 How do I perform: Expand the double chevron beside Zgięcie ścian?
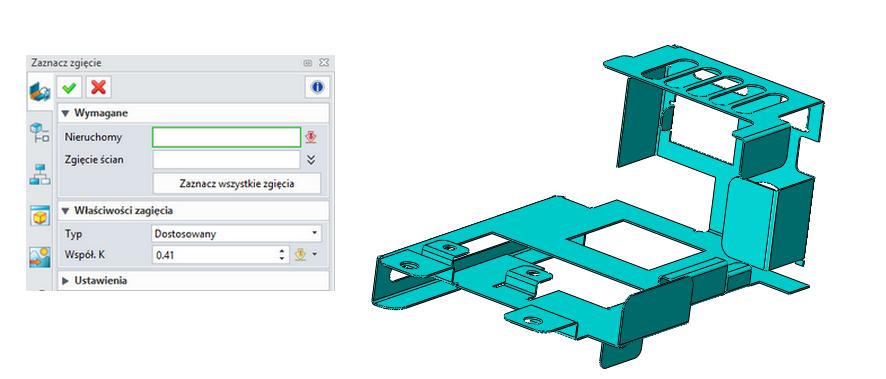[310, 160]
